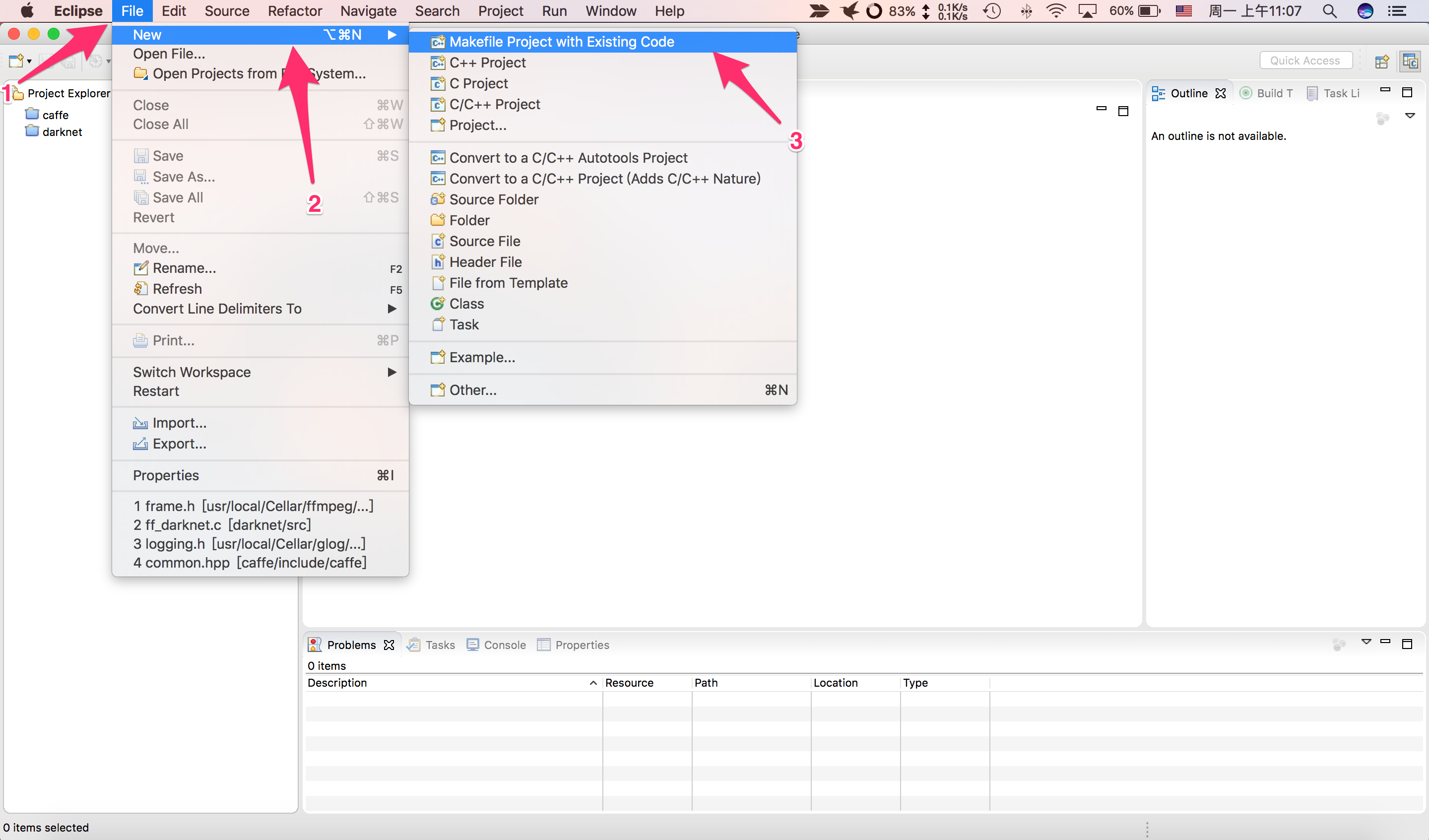
Task: Close the Outline view tab
Action: click(1221, 94)
